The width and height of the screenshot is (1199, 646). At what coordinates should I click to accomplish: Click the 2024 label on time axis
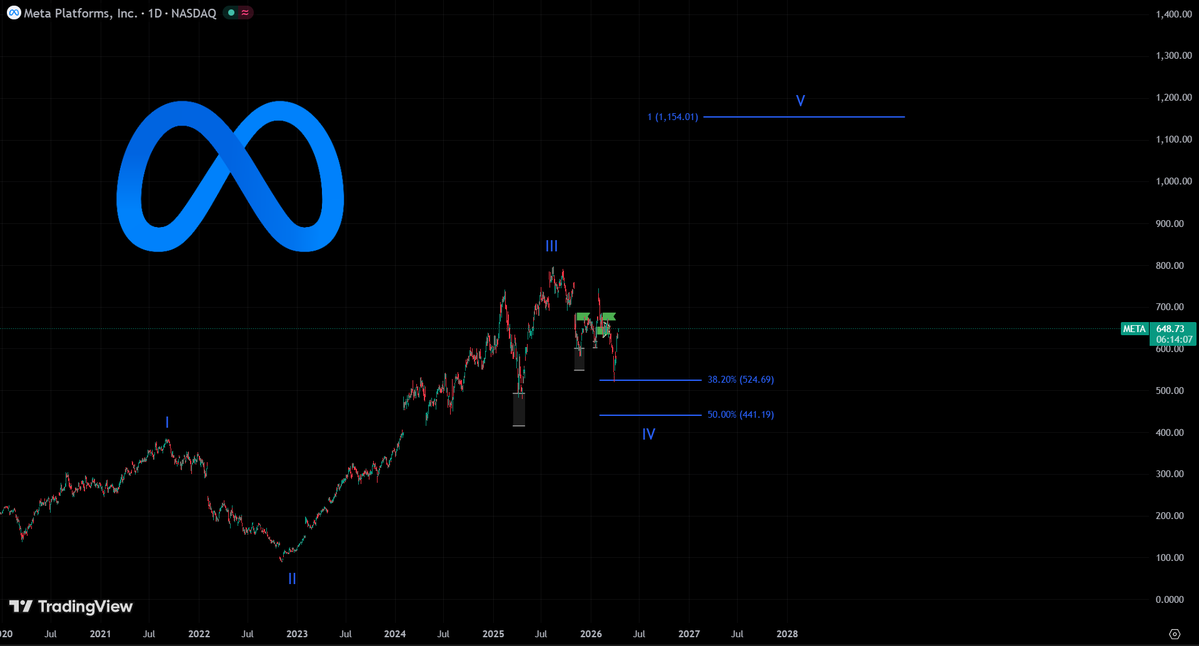[x=395, y=634]
